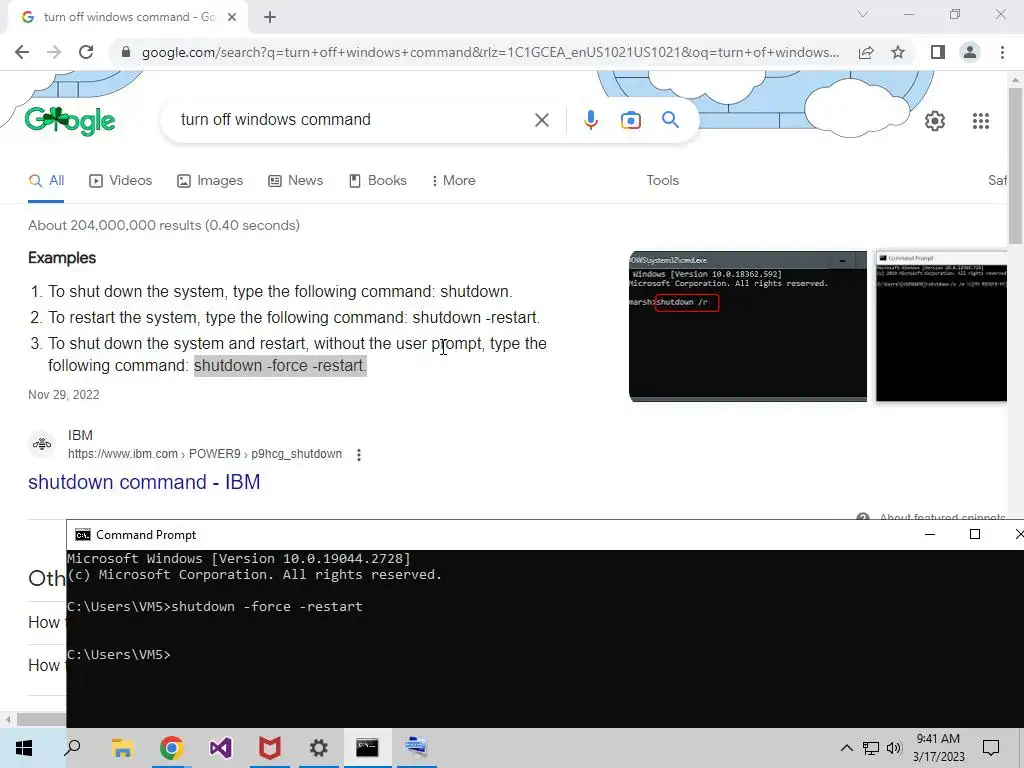
Task: Open File Explorer from the taskbar
Action: (122, 748)
